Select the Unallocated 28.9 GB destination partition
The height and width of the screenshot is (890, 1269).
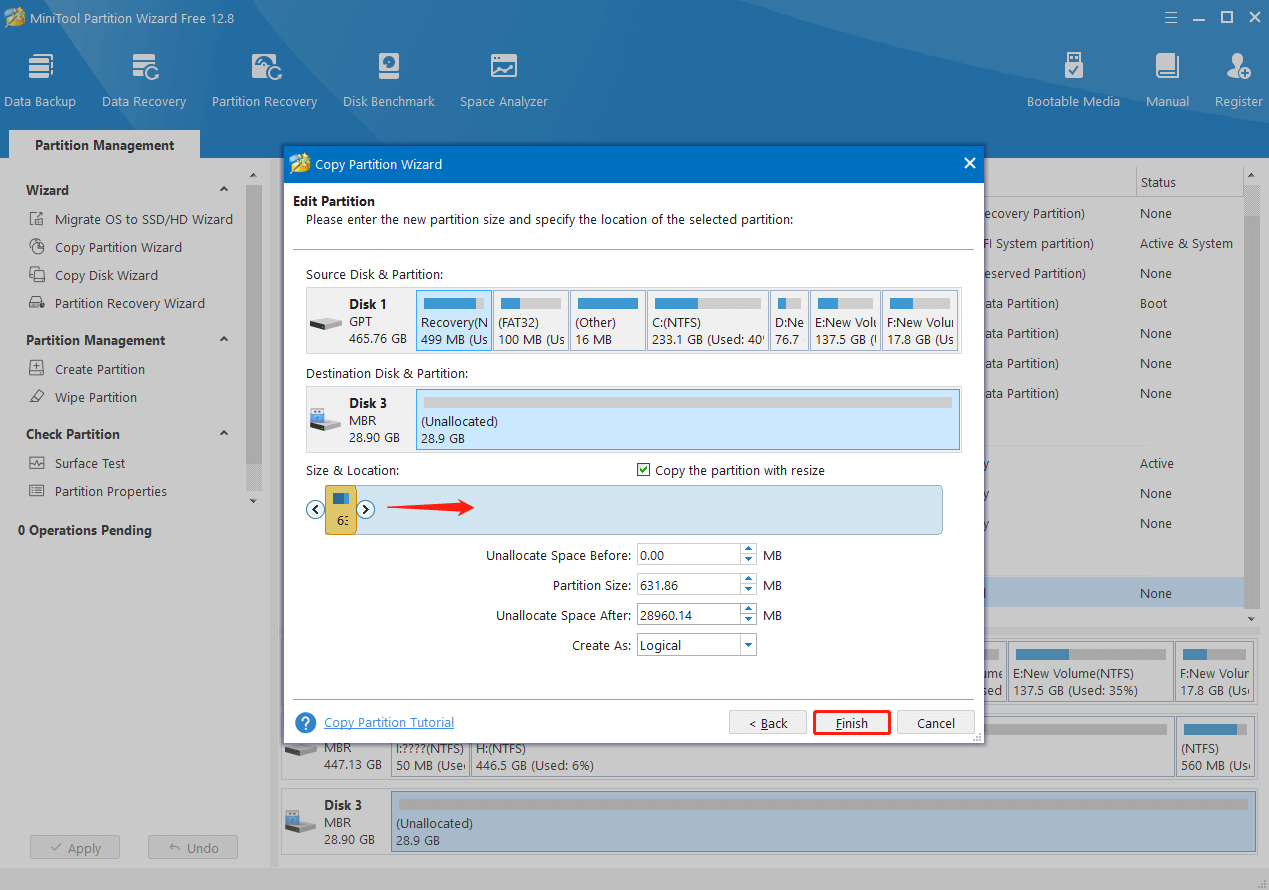pos(688,420)
